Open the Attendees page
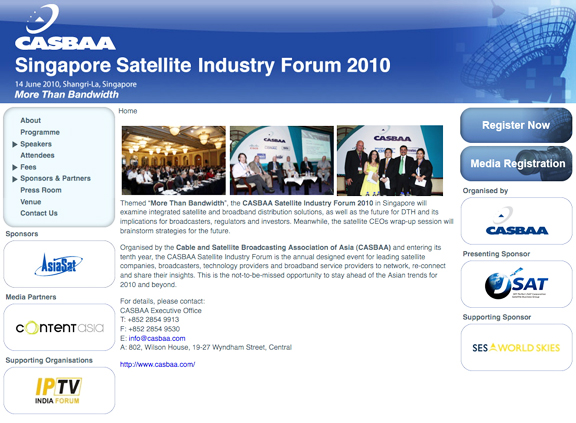Viewport: 576px width, 423px height. [x=37, y=155]
